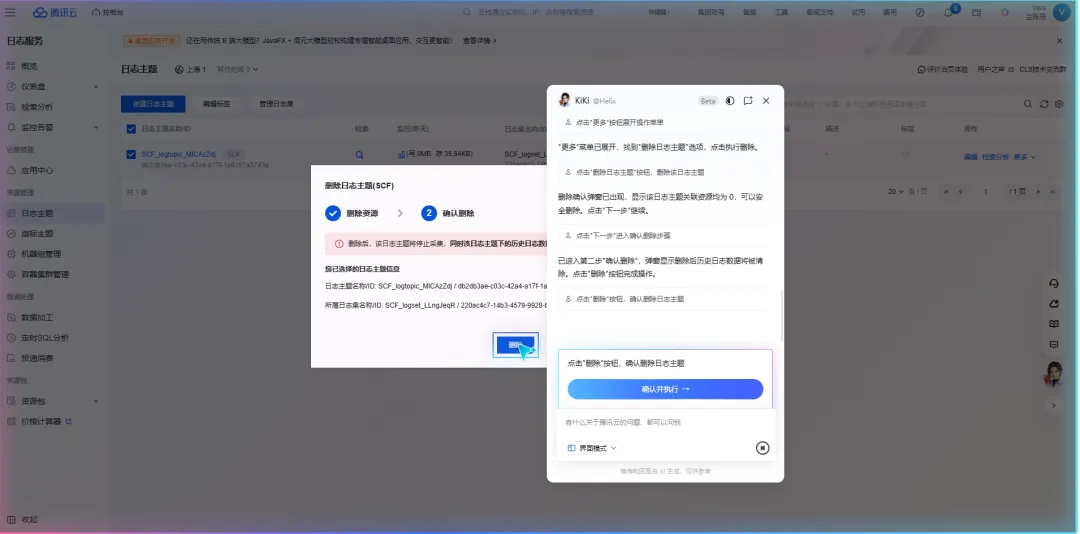The width and height of the screenshot is (1080, 534).
Task: Open the 界面模式 mode dropdown
Action: click(x=592, y=448)
